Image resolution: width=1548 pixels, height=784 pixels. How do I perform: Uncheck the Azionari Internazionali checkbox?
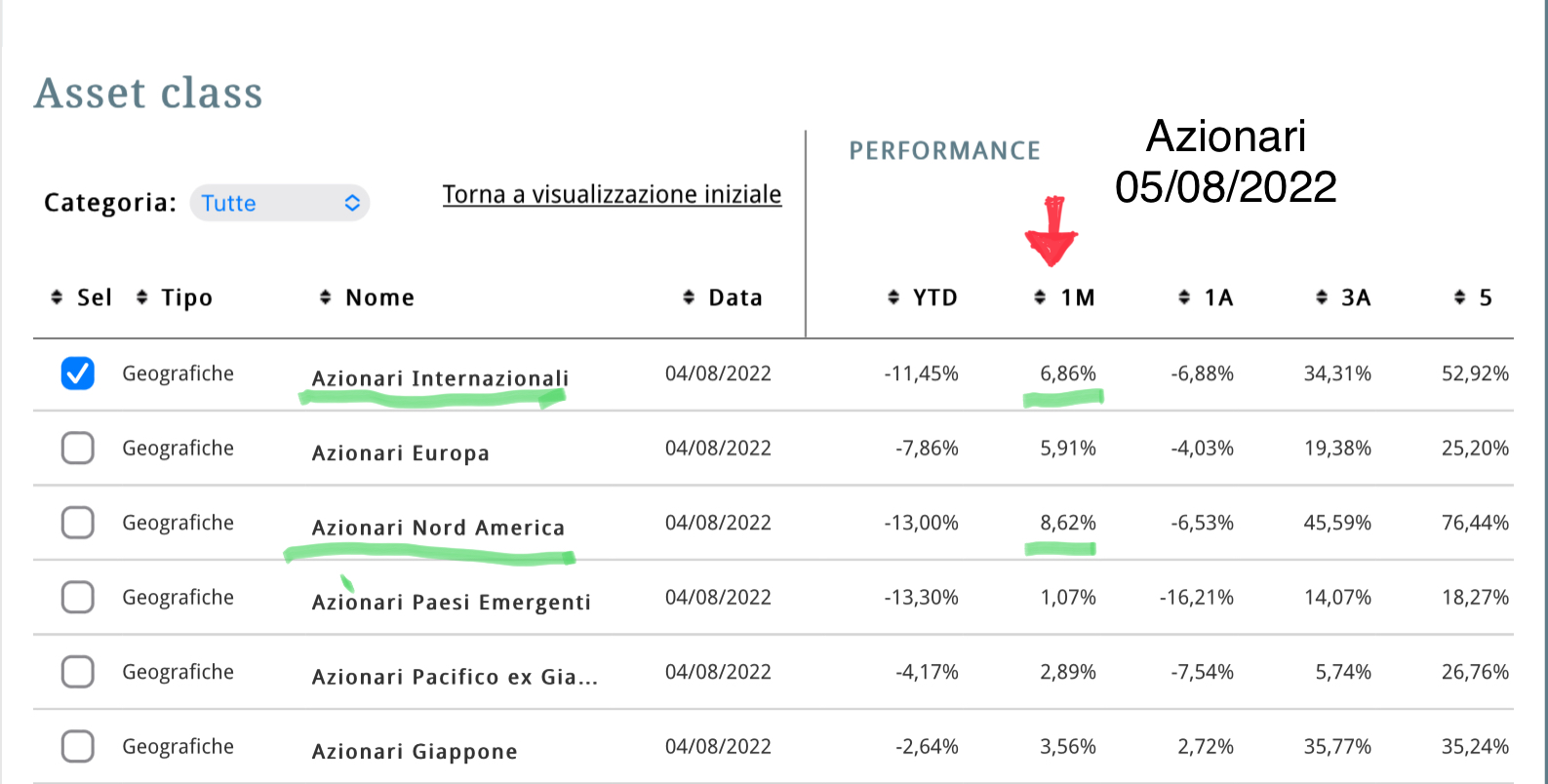78,373
